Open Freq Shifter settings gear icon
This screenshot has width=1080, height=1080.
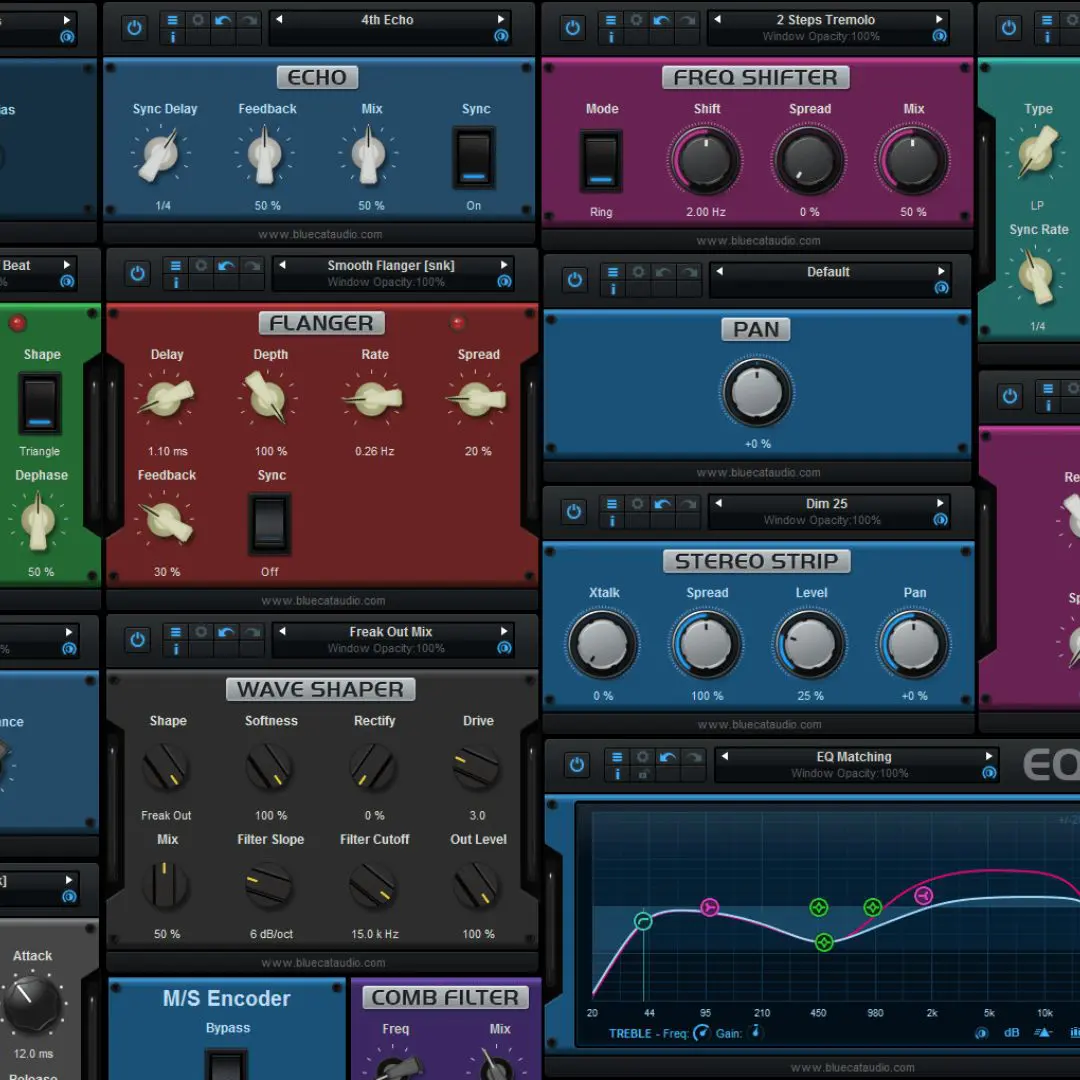click(x=636, y=20)
